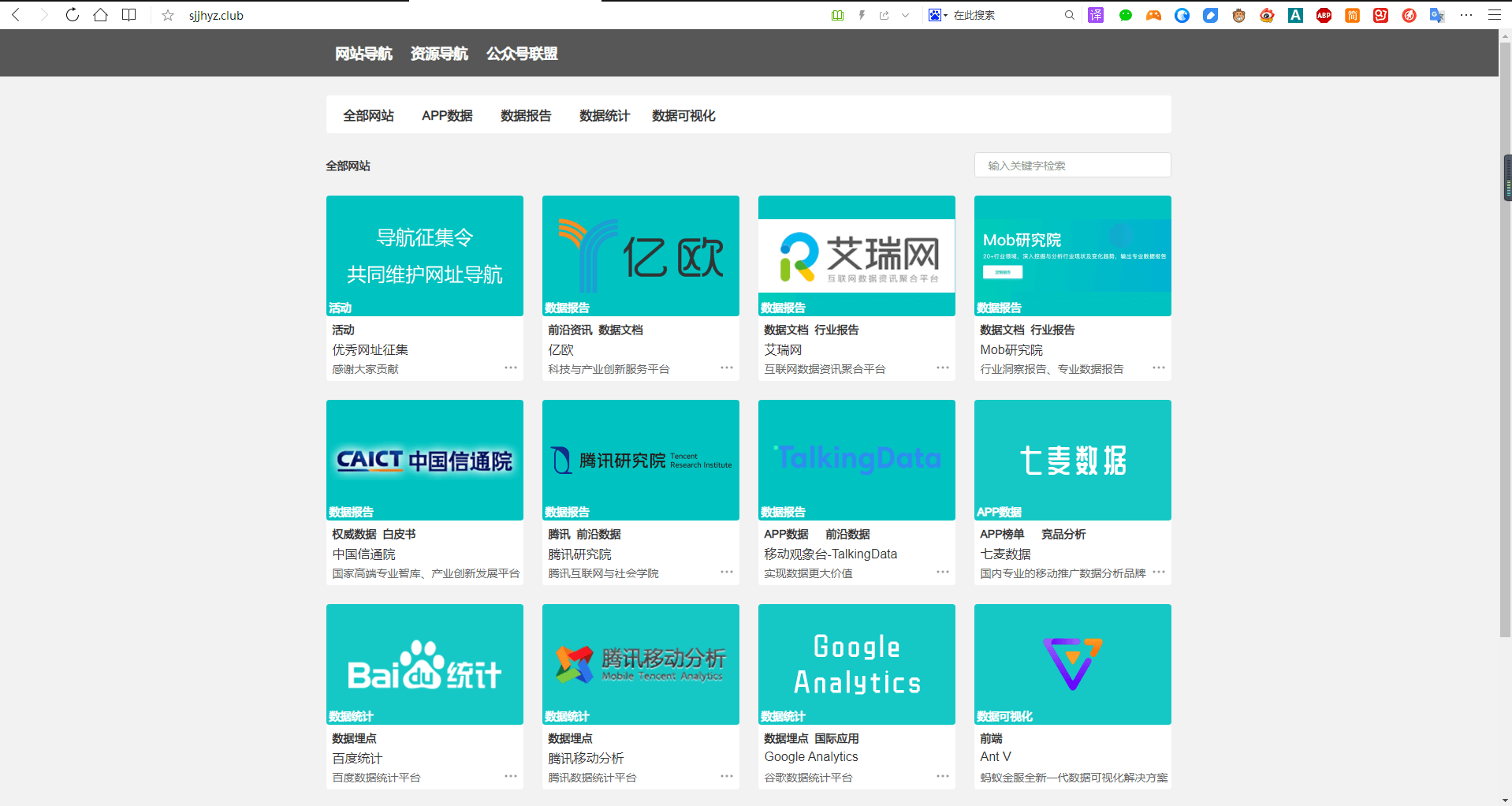Click the red circular extension icon
This screenshot has height=806, width=1512.
click(1409, 15)
